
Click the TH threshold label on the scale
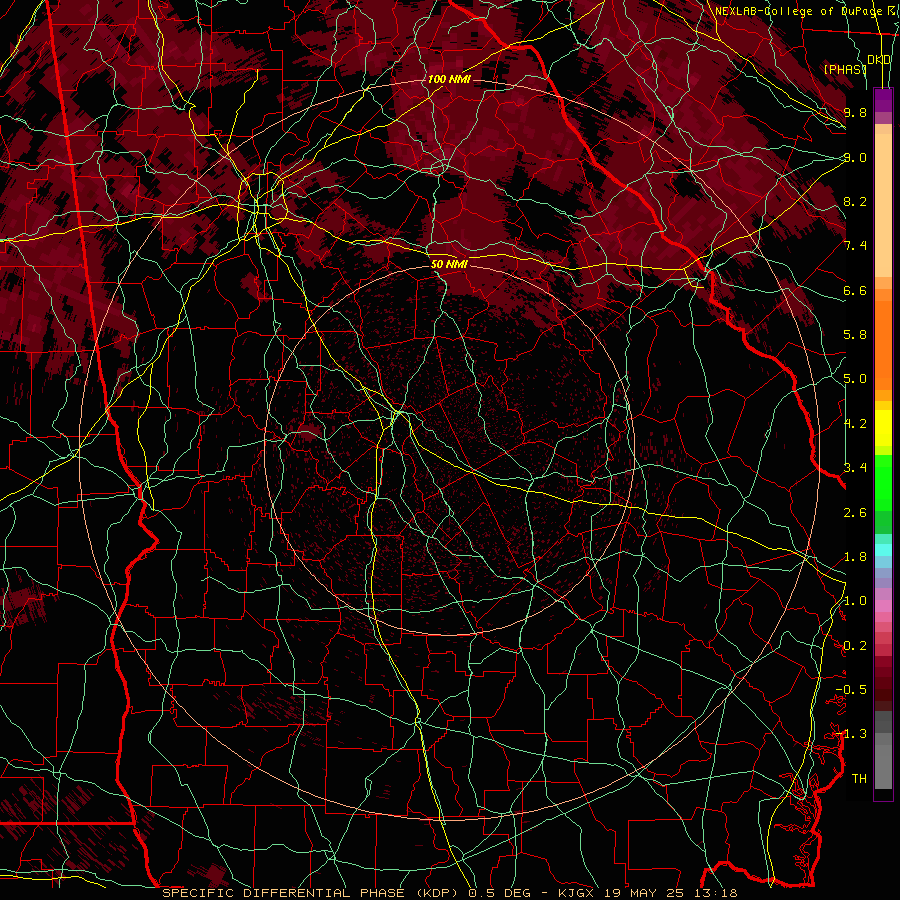point(859,779)
